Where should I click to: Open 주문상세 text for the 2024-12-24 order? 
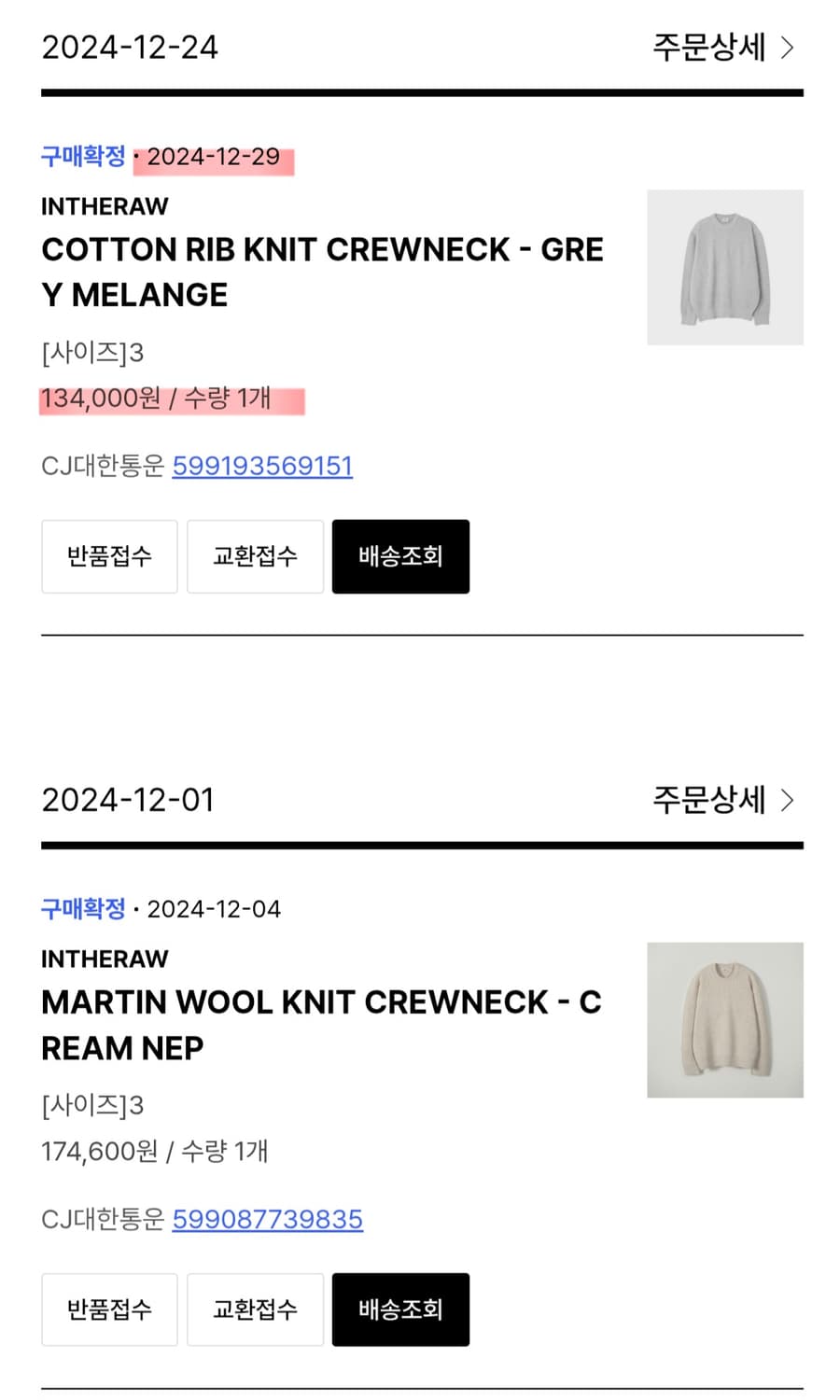click(x=708, y=48)
